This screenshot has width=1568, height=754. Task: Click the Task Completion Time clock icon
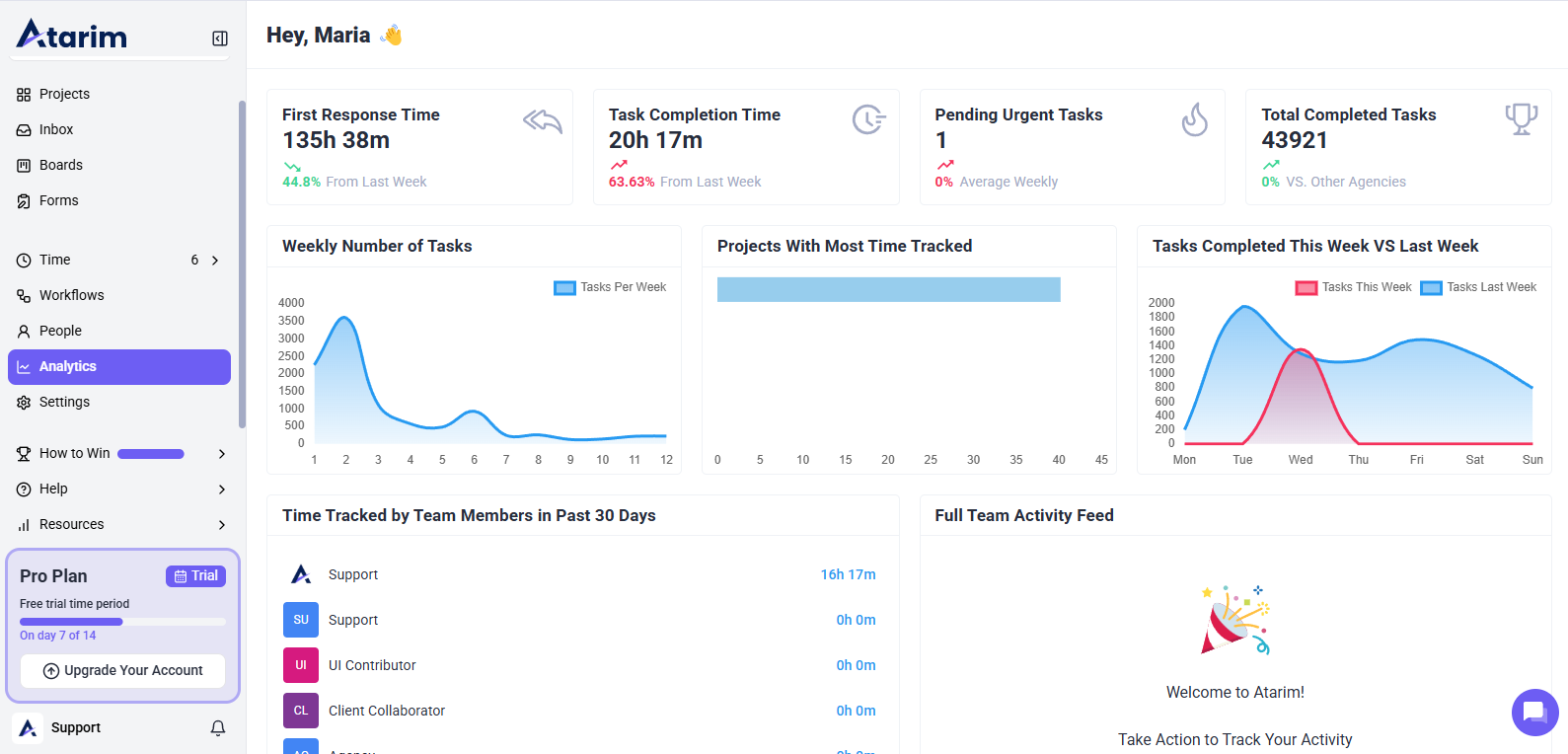[868, 119]
